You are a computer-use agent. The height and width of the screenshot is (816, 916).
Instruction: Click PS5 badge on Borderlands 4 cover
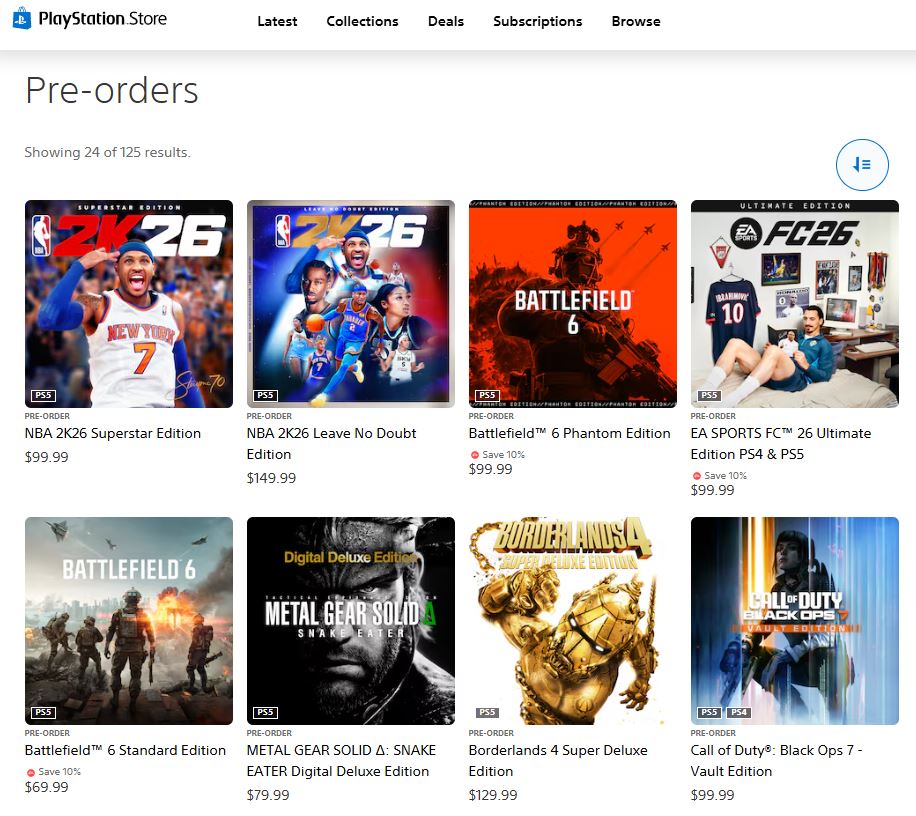pos(487,713)
